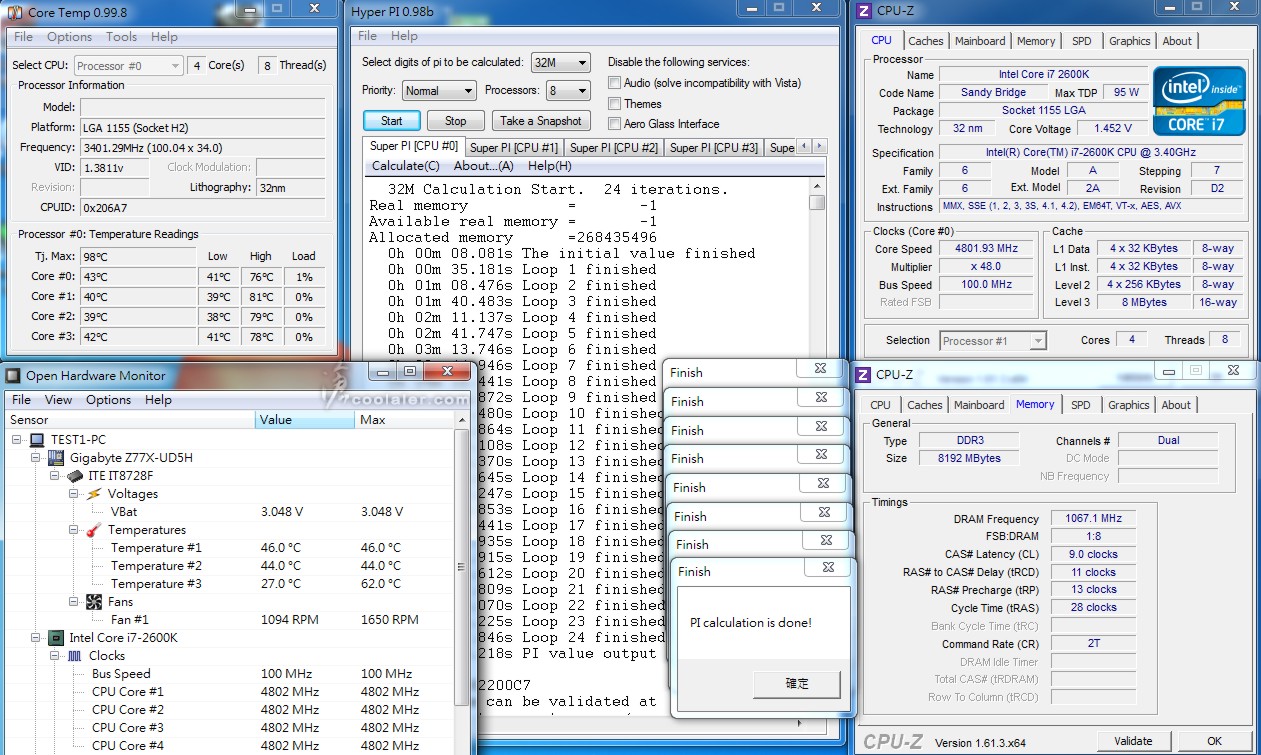Minimize the Core Temp window

pos(250,8)
